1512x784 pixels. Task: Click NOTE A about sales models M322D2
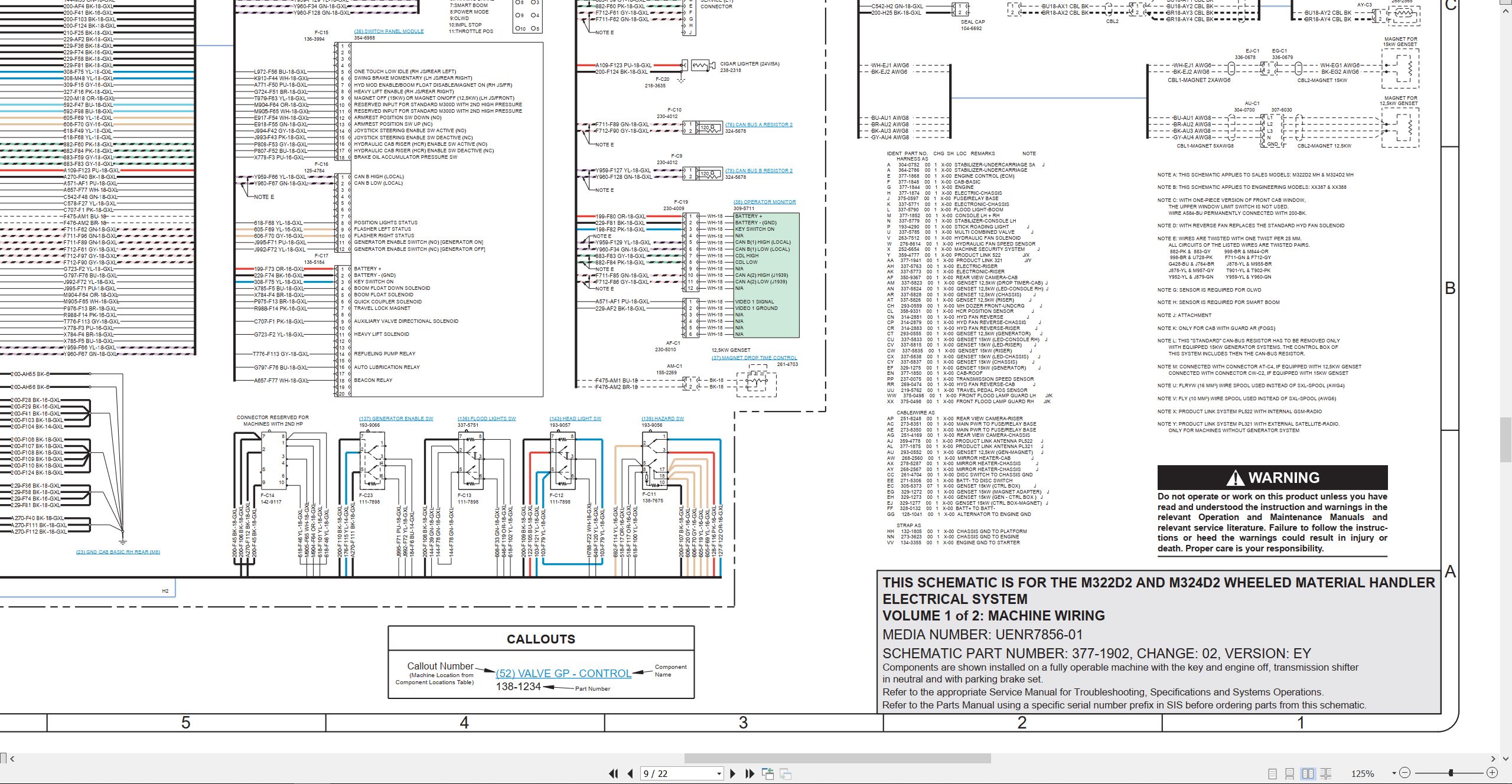coord(1255,175)
